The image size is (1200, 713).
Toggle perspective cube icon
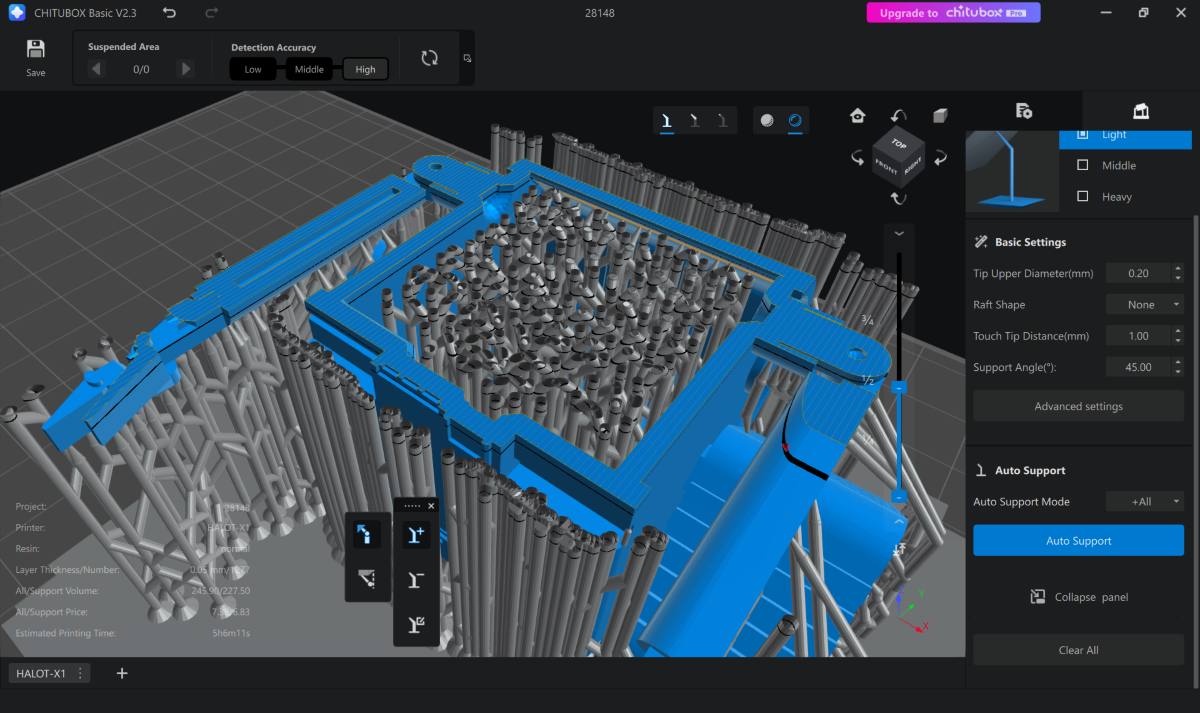click(x=940, y=116)
